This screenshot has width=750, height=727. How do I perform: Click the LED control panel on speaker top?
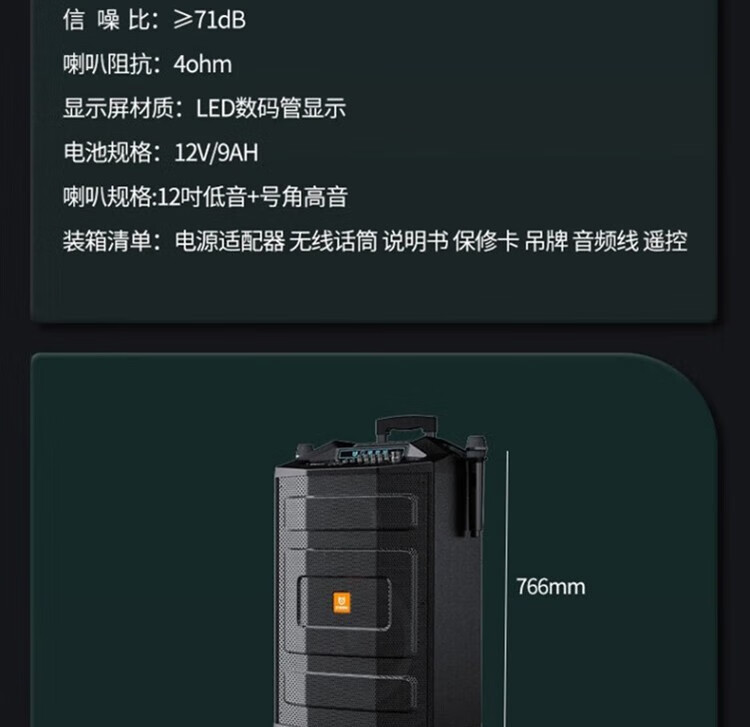click(365, 455)
